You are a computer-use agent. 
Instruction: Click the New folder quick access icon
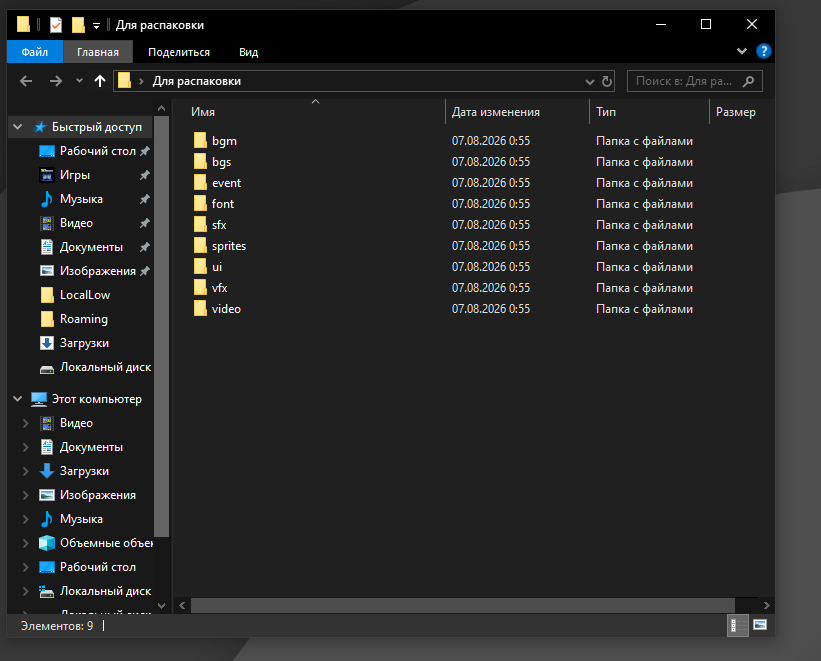point(78,25)
